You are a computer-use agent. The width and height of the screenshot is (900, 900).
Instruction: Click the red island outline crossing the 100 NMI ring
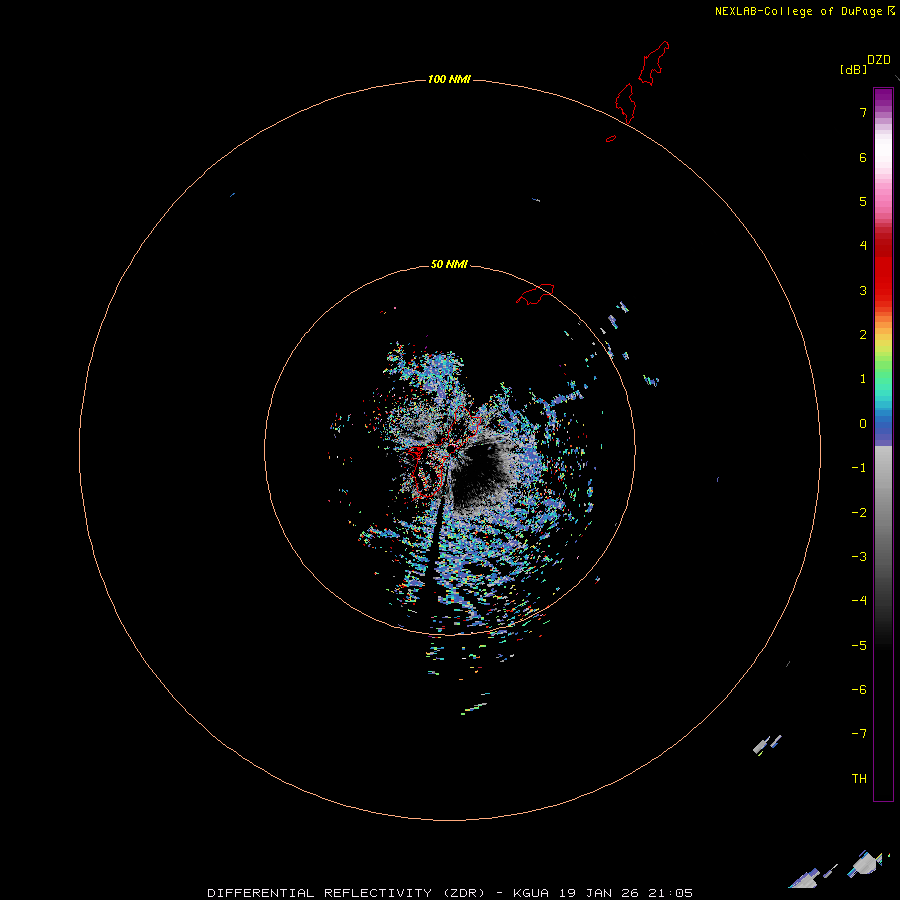click(x=625, y=103)
